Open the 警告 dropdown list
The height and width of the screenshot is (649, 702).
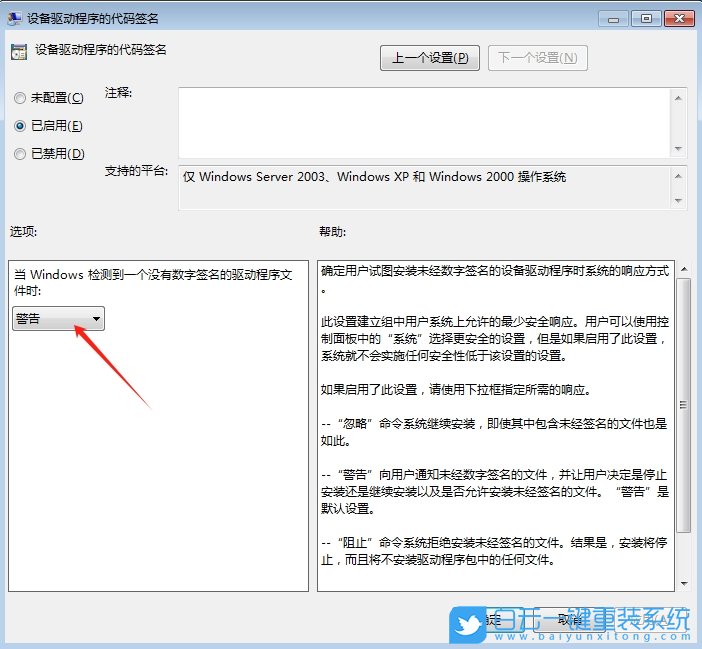point(59,319)
